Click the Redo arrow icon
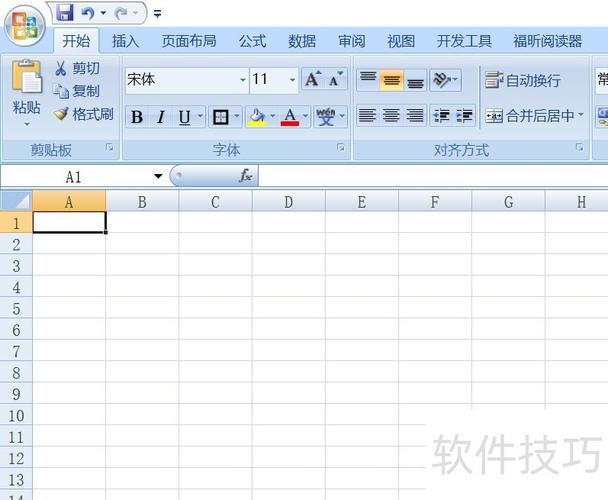 tap(121, 14)
